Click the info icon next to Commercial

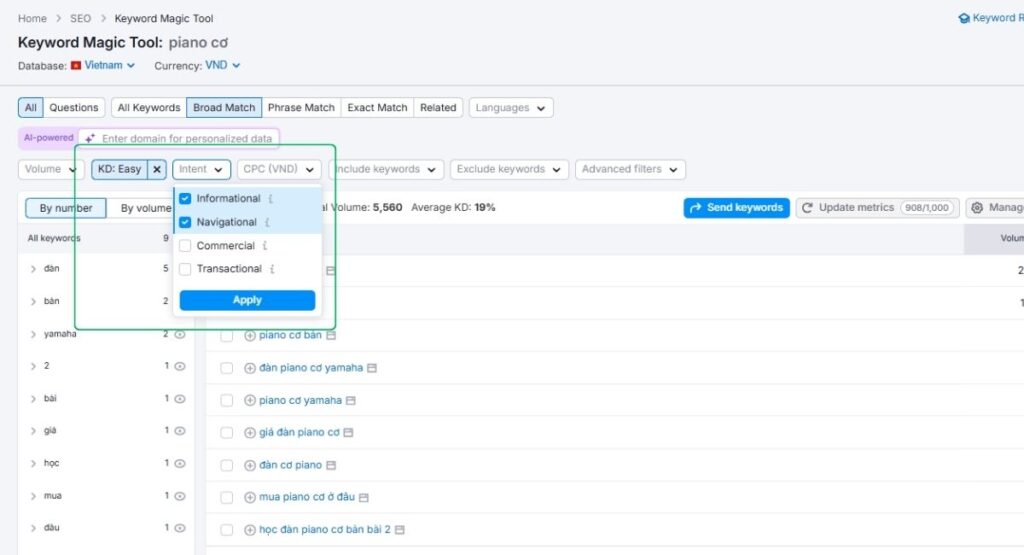pos(264,246)
